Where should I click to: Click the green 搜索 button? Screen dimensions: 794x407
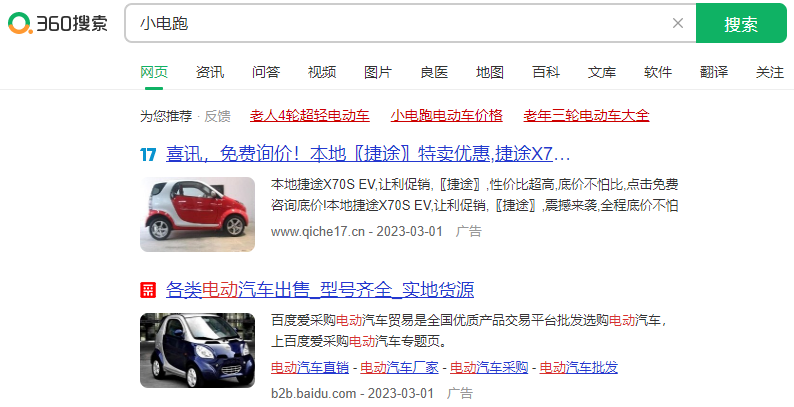741,23
